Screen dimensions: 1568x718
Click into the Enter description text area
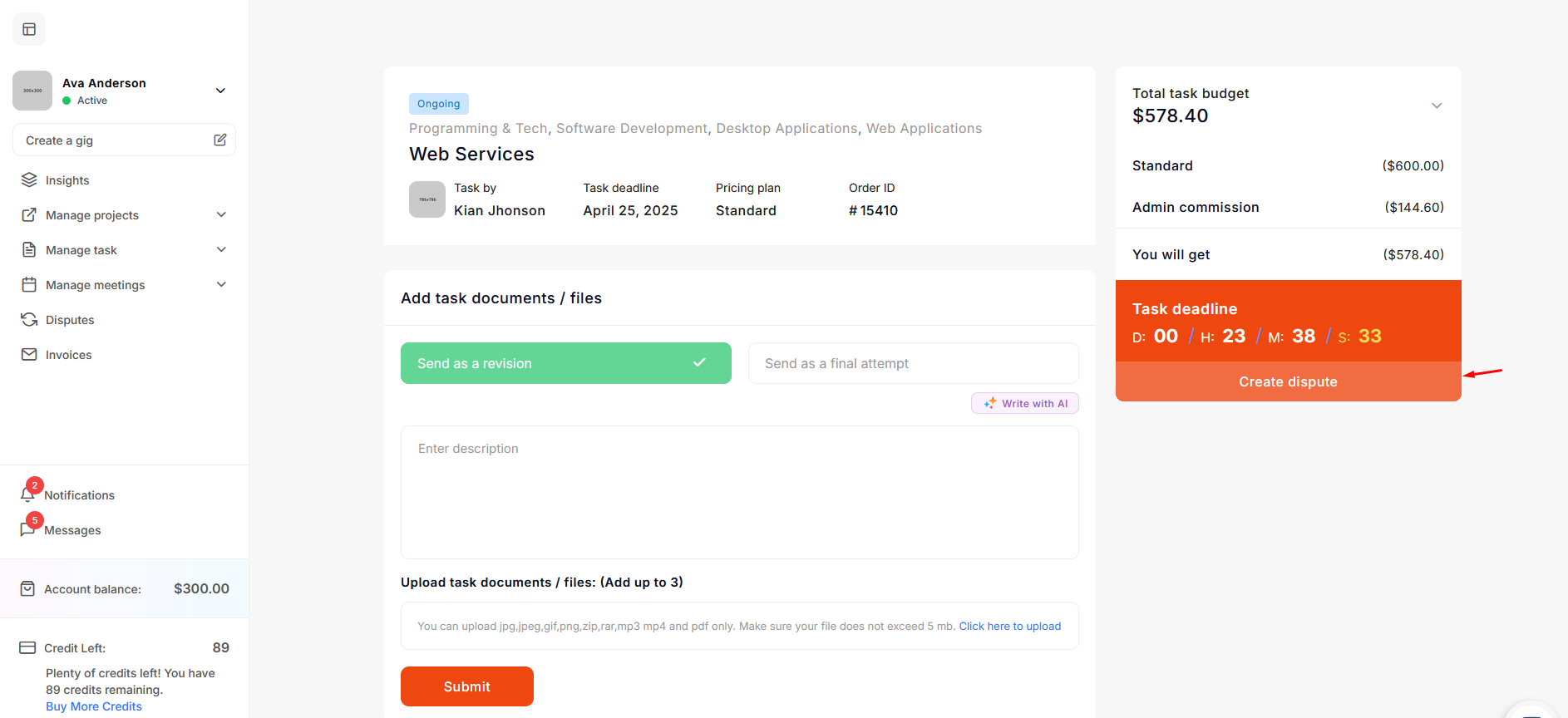click(739, 492)
